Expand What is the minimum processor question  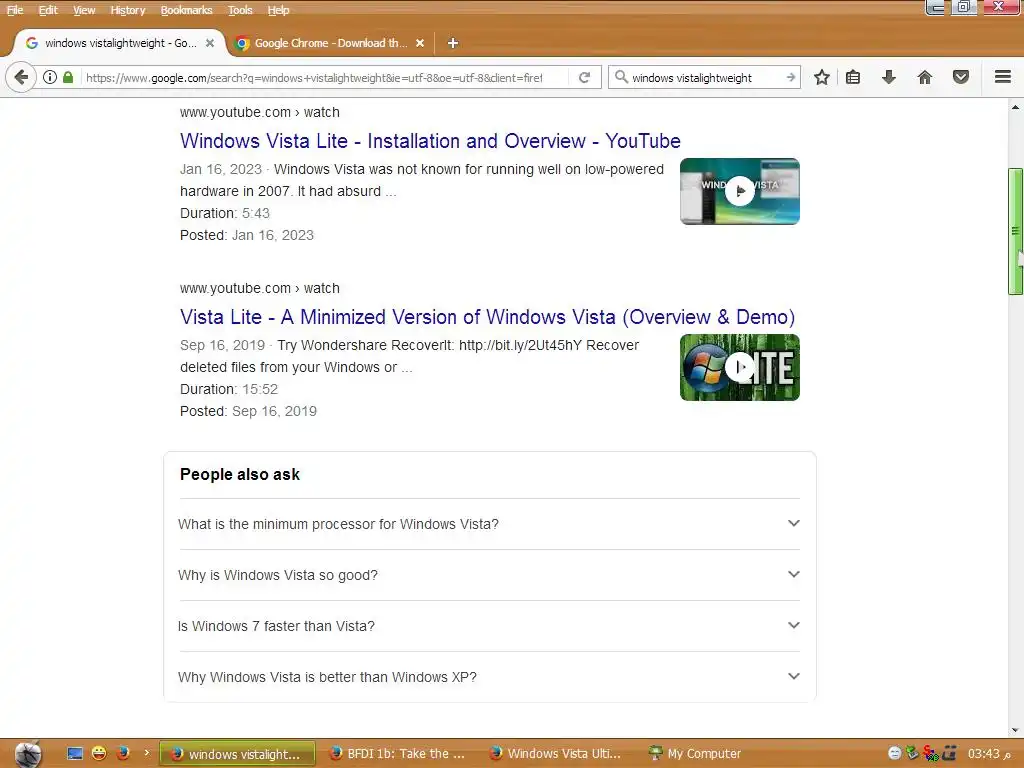(489, 524)
